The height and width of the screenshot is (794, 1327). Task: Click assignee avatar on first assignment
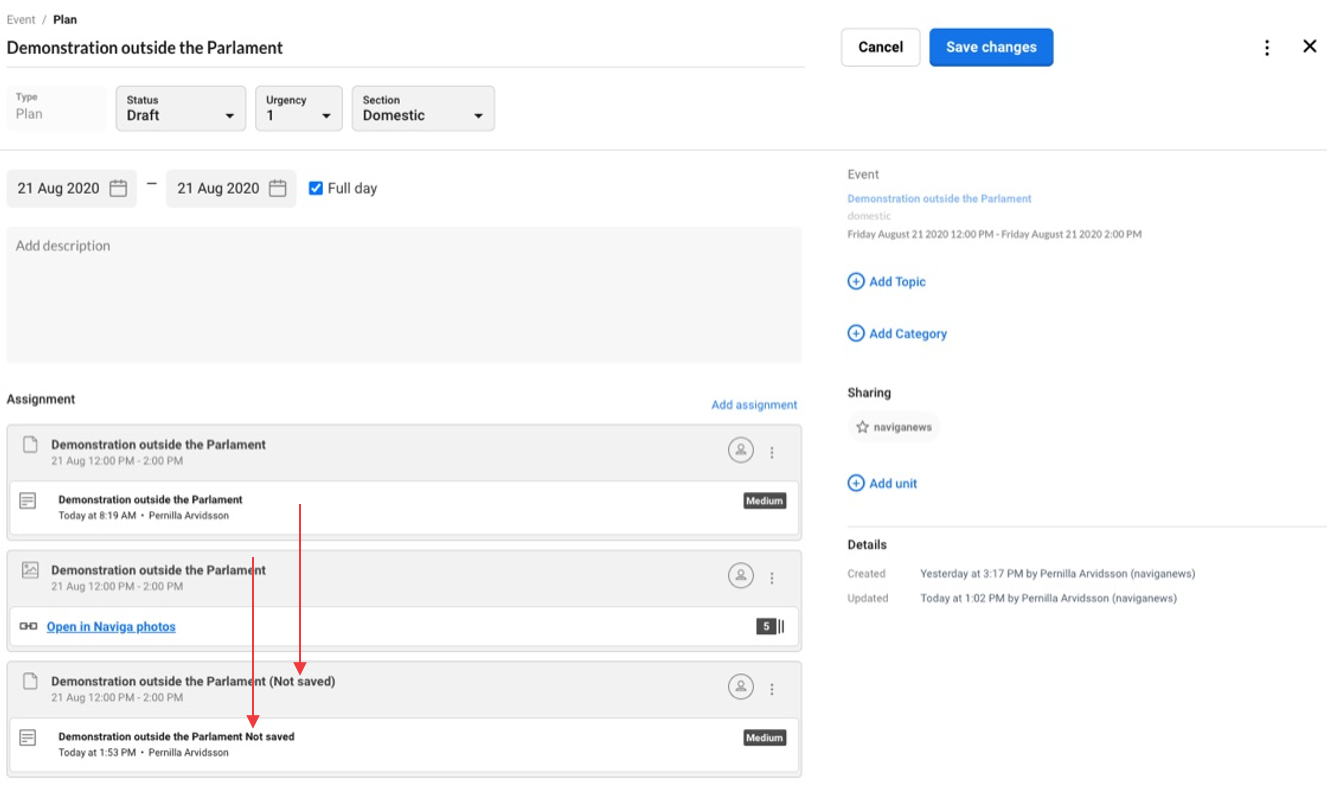click(x=740, y=451)
